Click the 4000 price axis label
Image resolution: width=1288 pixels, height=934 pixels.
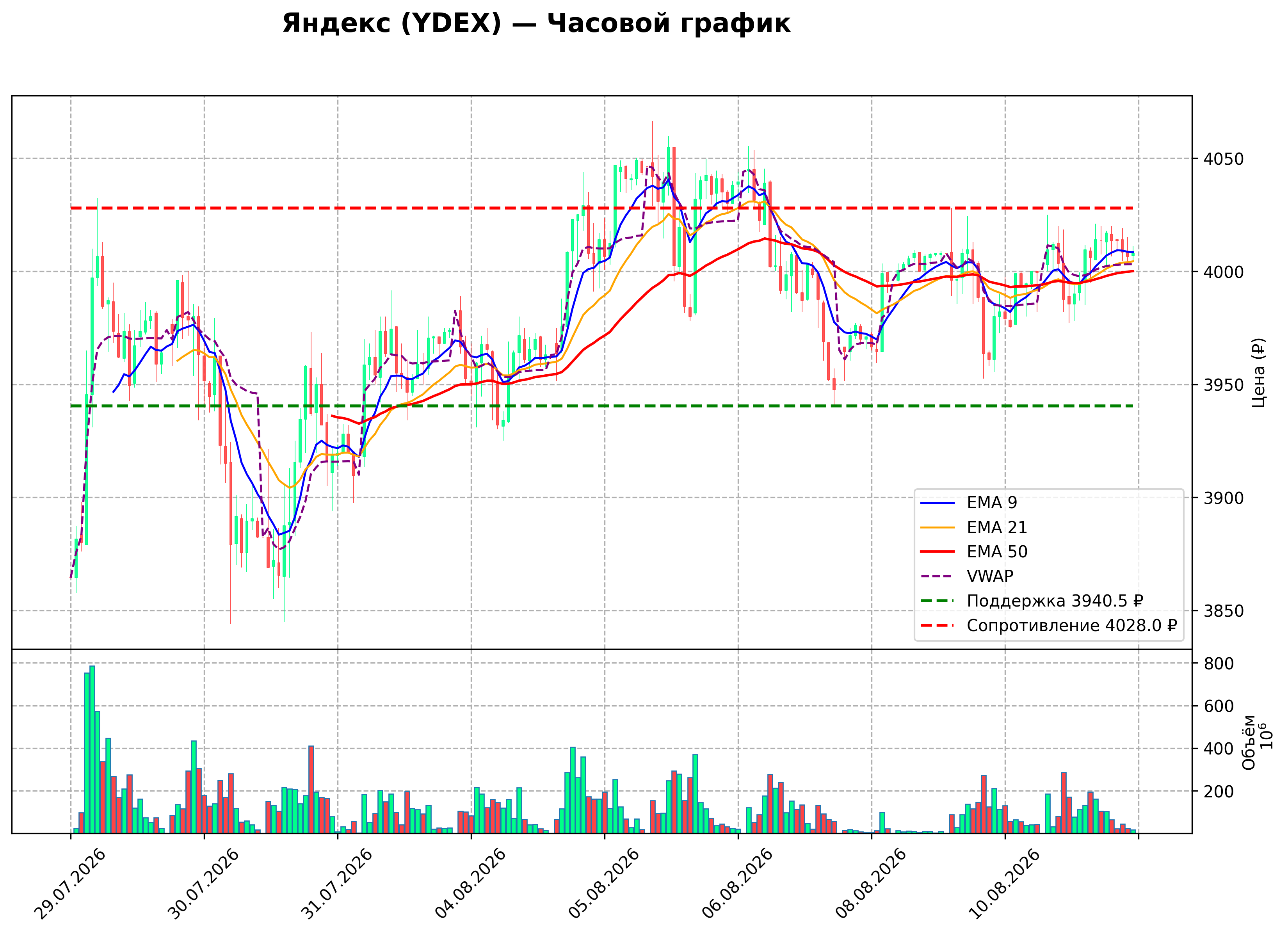[x=1223, y=272]
